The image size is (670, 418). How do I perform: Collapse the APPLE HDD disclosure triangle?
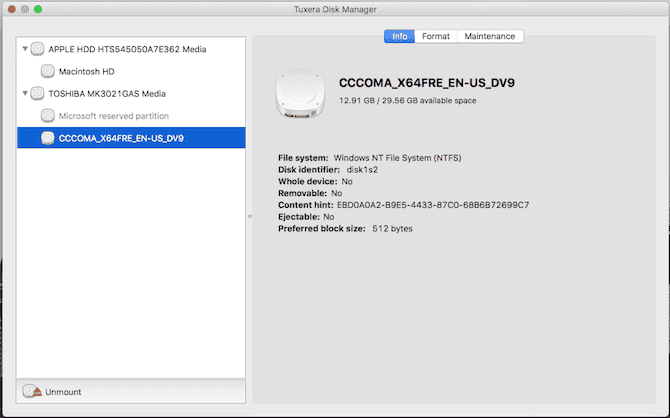coord(24,48)
